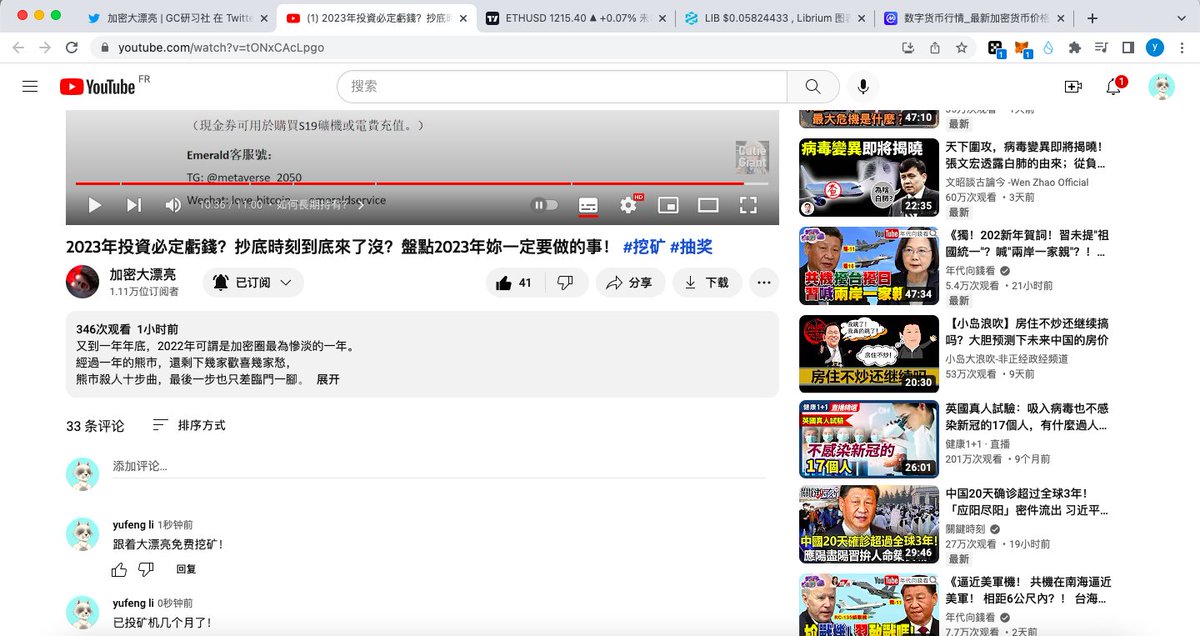1200x636 pixels.
Task: Expand description with 展开
Action: 328,380
